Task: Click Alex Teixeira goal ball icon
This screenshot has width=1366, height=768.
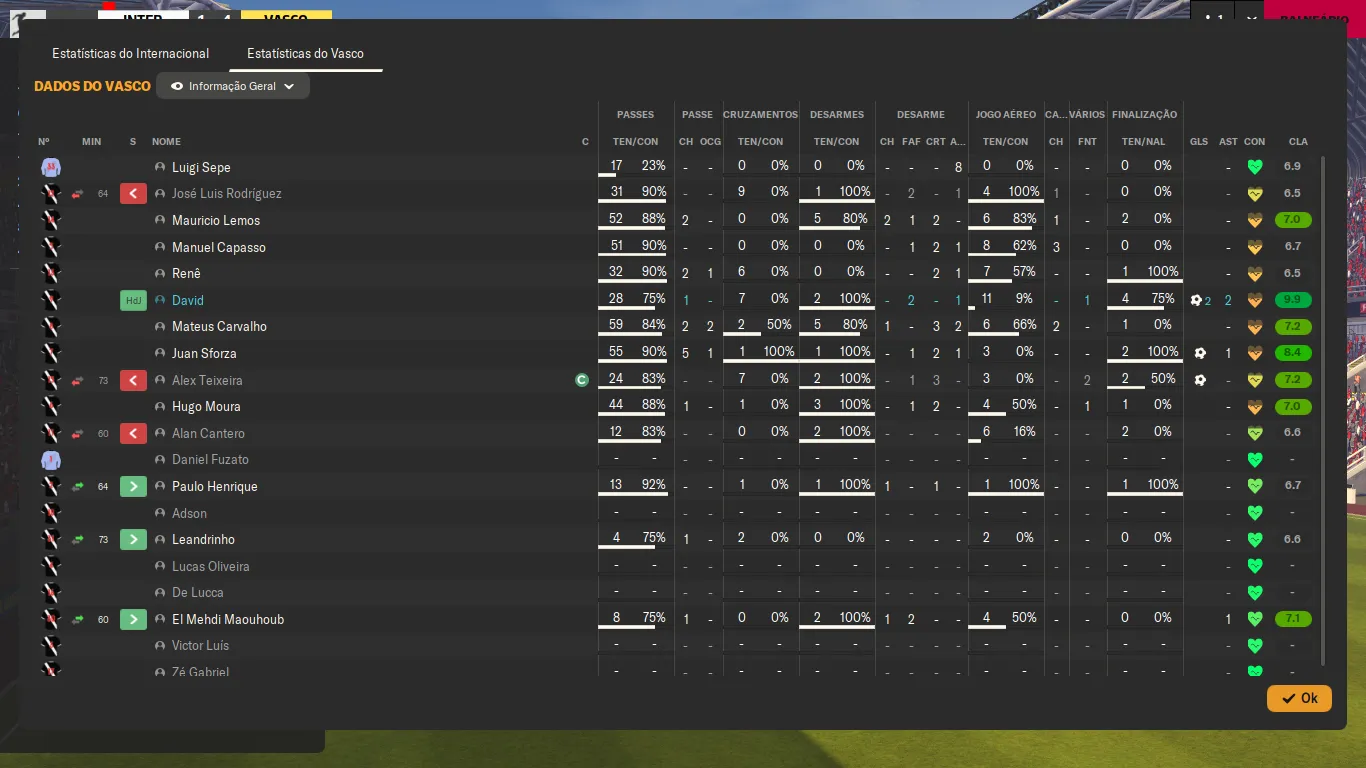Action: (1200, 380)
